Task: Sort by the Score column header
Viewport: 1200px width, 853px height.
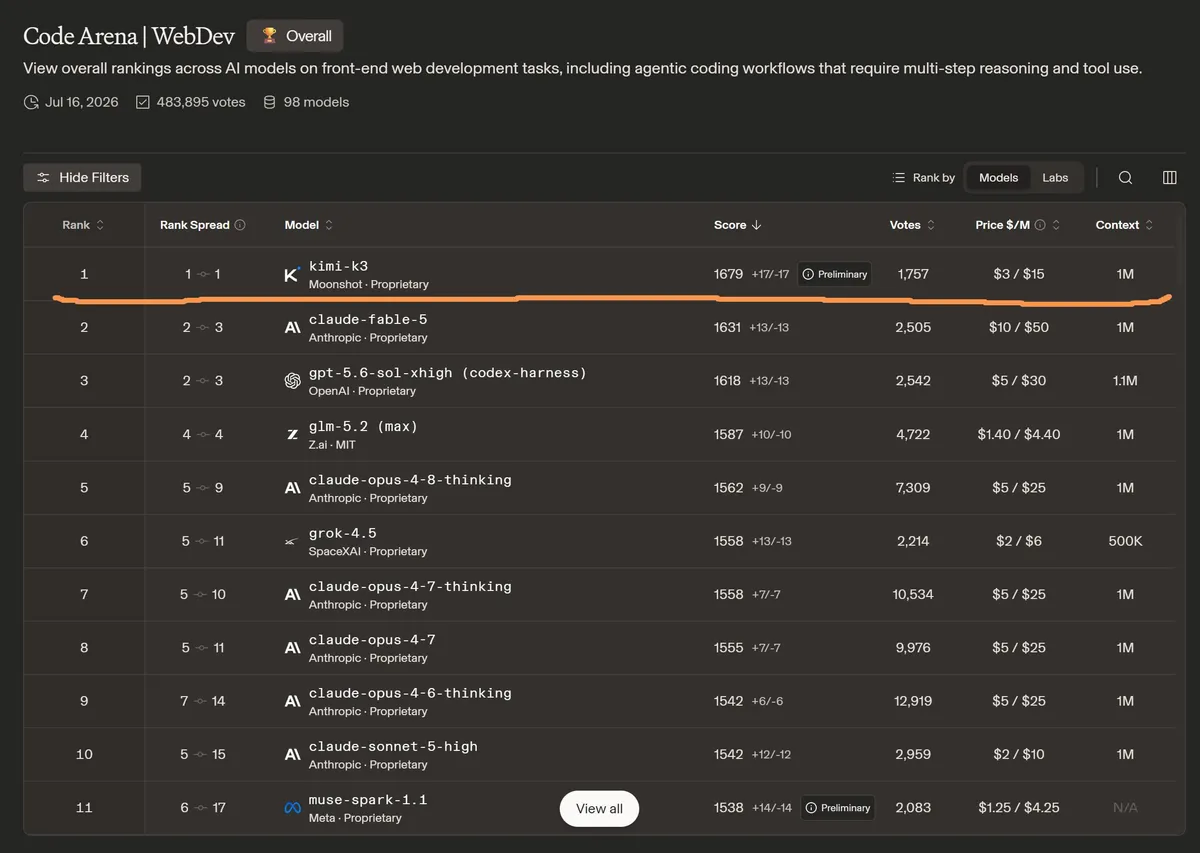Action: pos(738,225)
